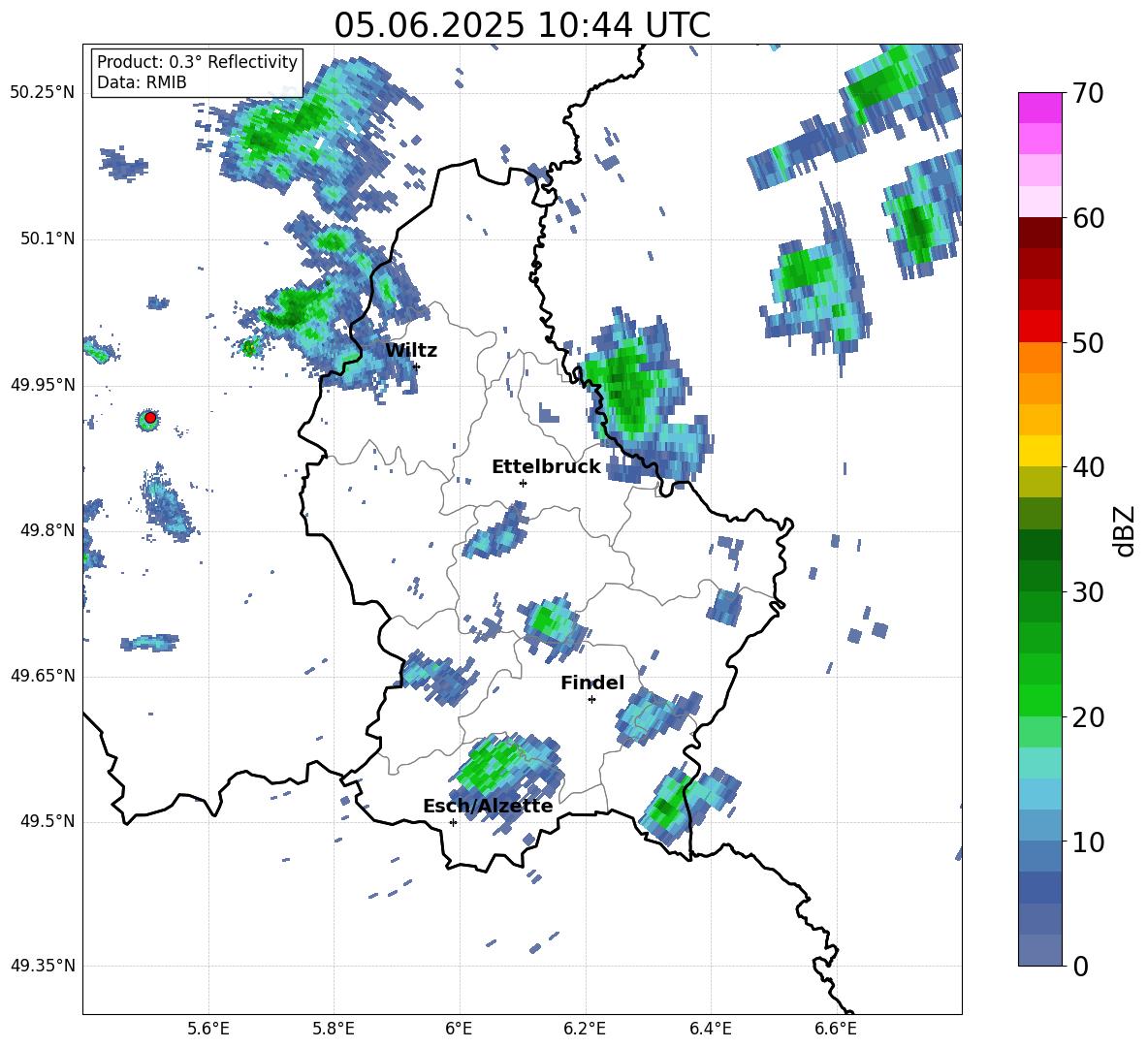This screenshot has width=1148, height=1048.
Task: Click the 60 tick on colorbar
Action: coord(1088,218)
